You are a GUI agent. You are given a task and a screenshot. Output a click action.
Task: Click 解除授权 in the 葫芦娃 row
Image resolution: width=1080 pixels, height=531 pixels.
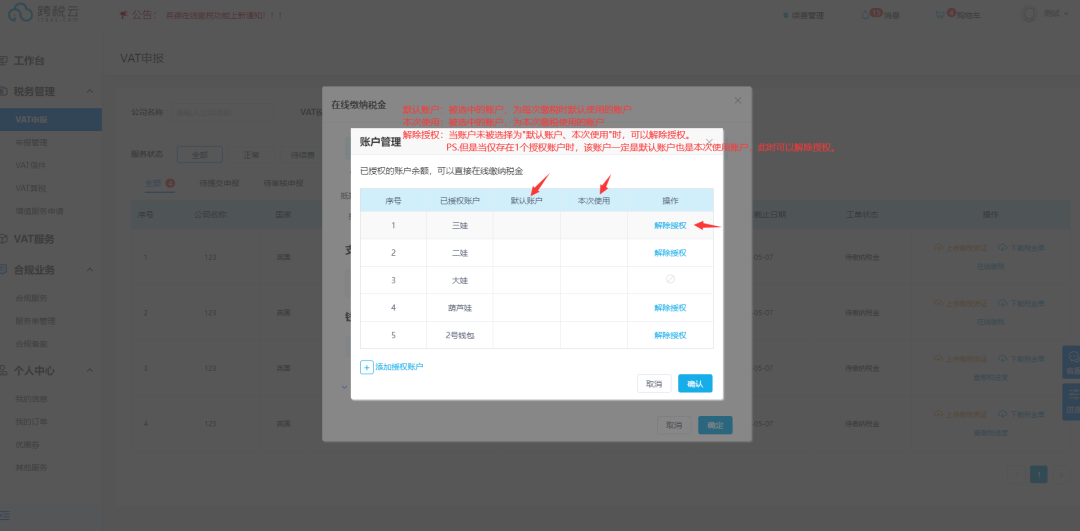670,308
